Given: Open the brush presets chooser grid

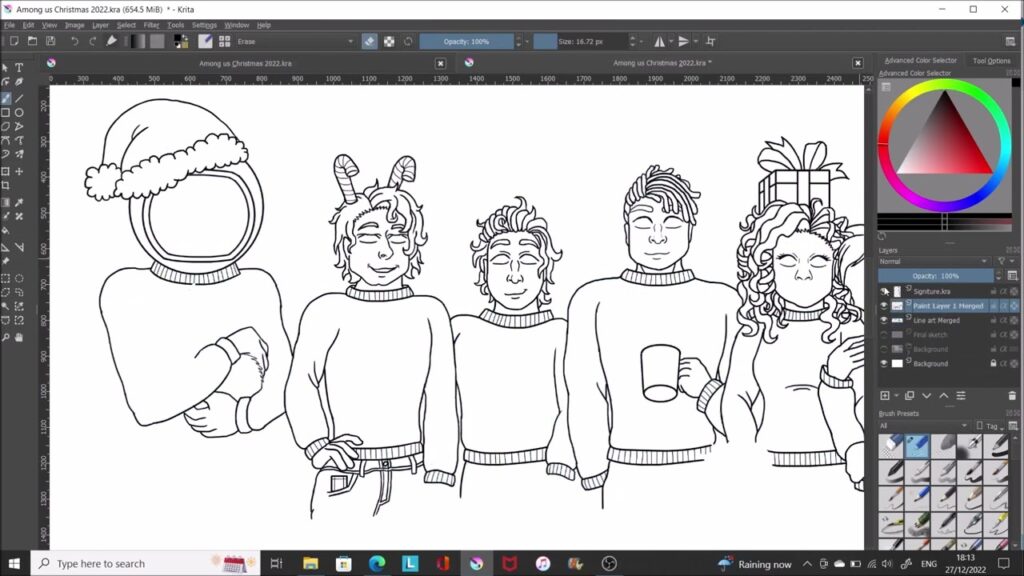Looking at the screenshot, I should [225, 41].
